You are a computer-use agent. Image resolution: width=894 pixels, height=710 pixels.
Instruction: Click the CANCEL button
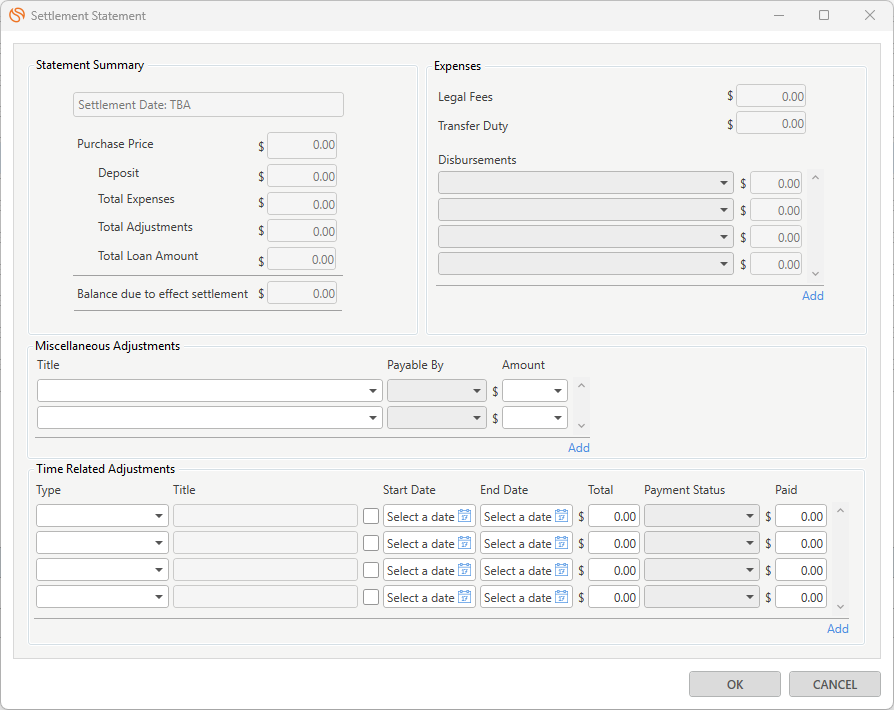click(x=835, y=684)
